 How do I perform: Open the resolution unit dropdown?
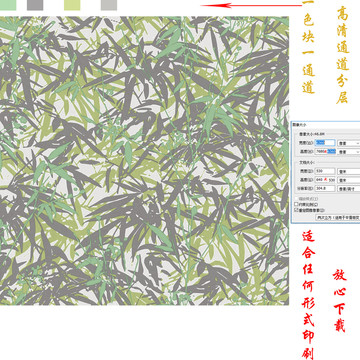pos(349,189)
